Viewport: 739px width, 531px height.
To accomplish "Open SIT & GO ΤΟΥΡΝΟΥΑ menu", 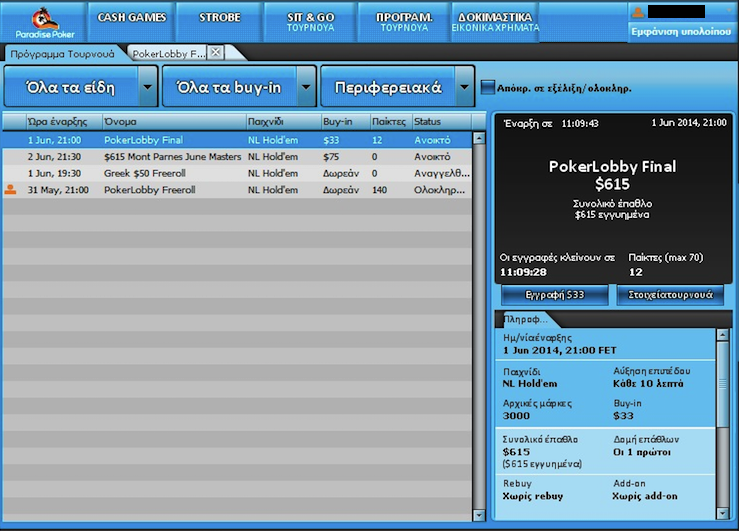I will 311,22.
